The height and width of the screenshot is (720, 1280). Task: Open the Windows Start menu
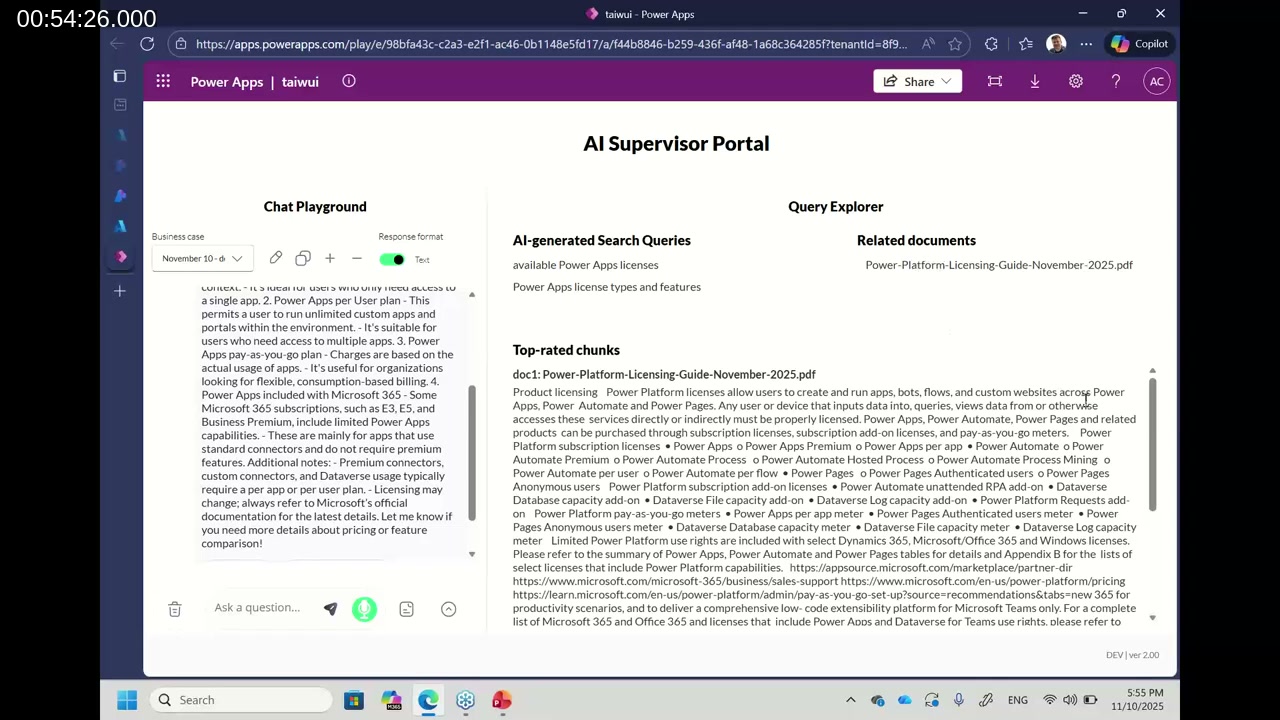[x=127, y=700]
